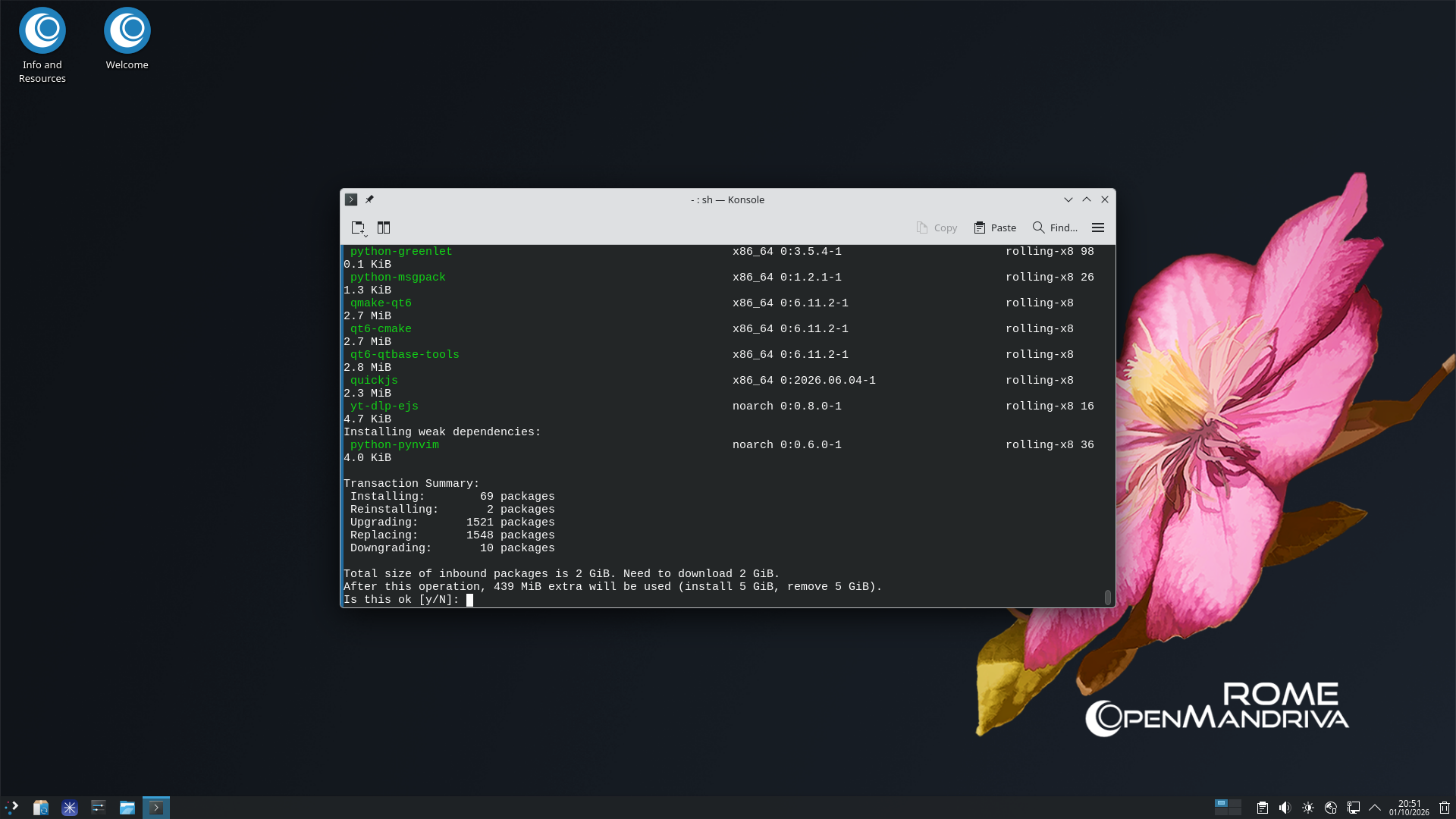The width and height of the screenshot is (1456, 819).
Task: Minimize the Konsole window with down chevron
Action: 1068,199
